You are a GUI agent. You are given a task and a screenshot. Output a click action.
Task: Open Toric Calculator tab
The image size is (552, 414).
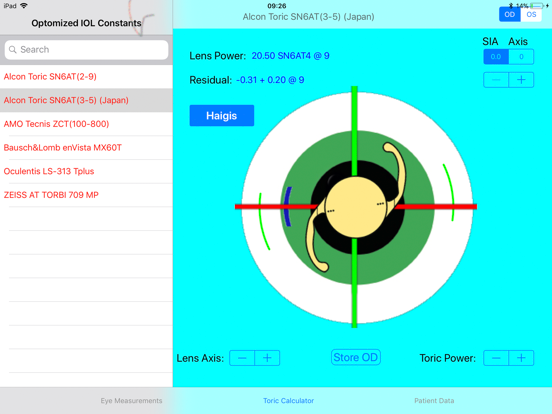[x=288, y=401]
